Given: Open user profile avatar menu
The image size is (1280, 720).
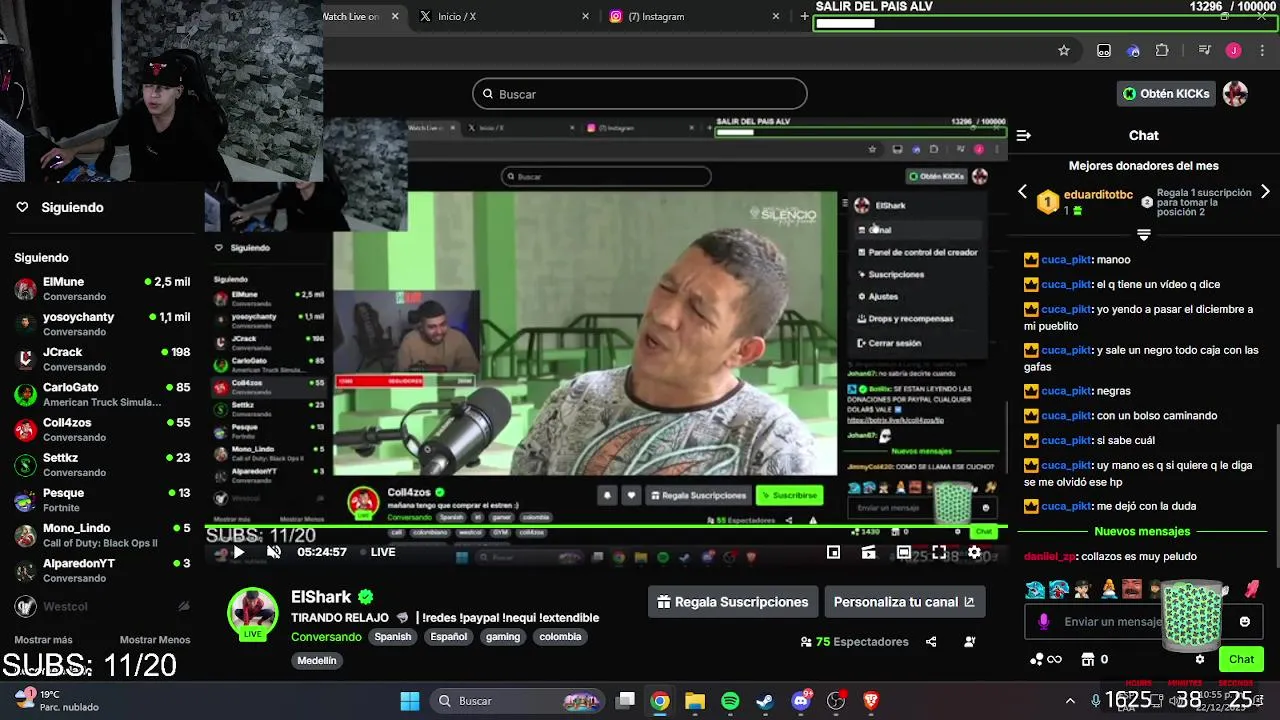Looking at the screenshot, I should point(1236,94).
